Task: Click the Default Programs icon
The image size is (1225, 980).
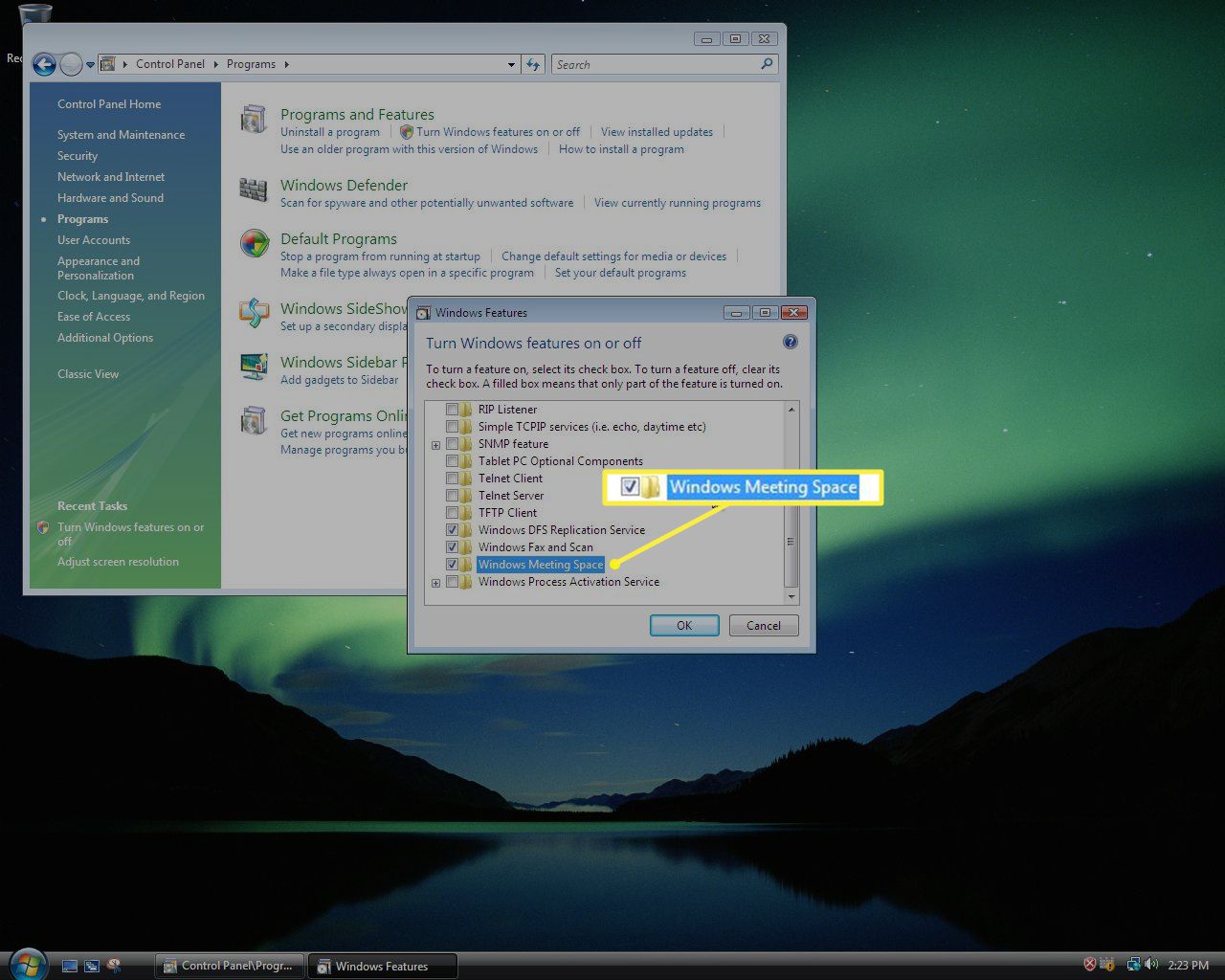Action: [x=254, y=243]
